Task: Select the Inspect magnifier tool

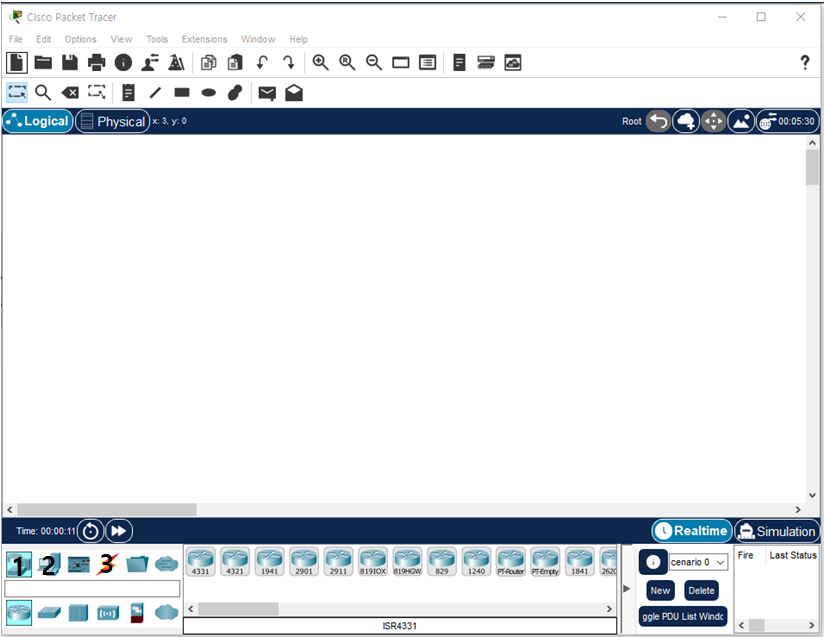Action: click(43, 93)
